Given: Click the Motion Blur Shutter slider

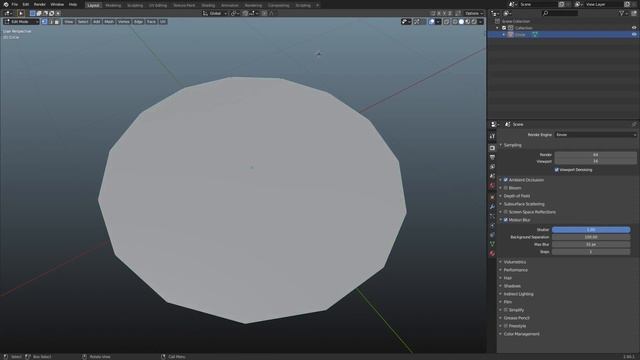Looking at the screenshot, I should coord(591,230).
